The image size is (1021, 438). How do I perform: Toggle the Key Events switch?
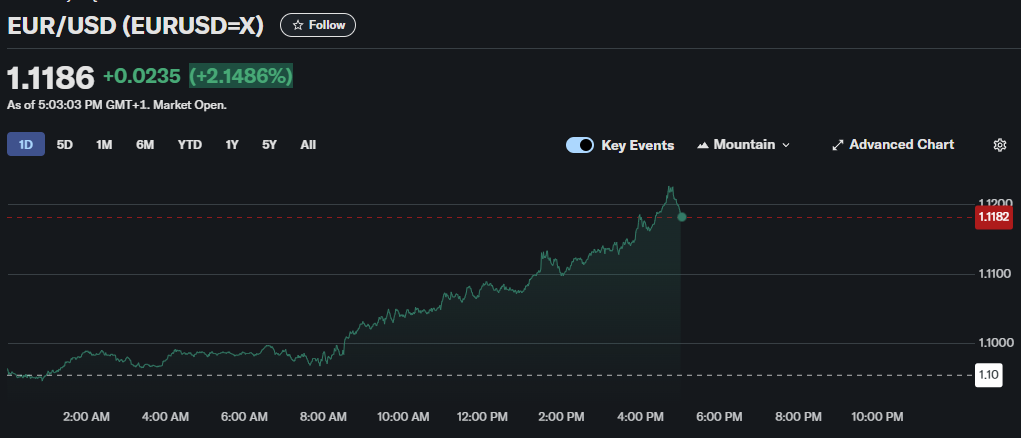coord(580,145)
